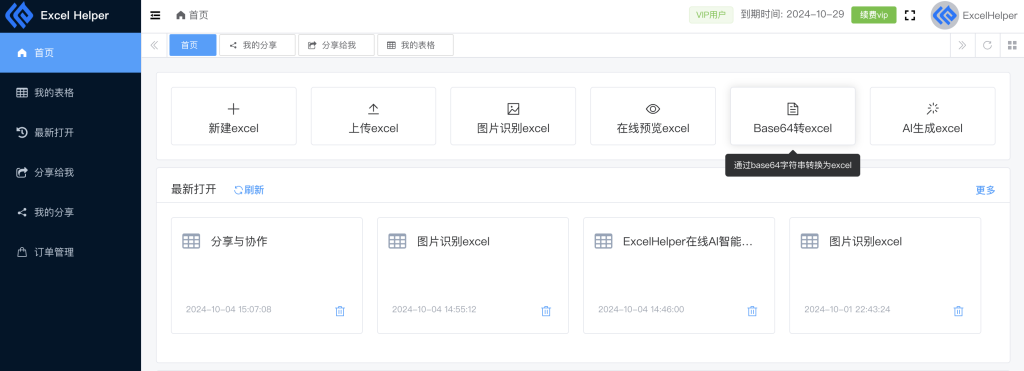Click the sidebar table grid icon for 我的表格
Viewport: 1024px width, 371px height.
(x=22, y=93)
